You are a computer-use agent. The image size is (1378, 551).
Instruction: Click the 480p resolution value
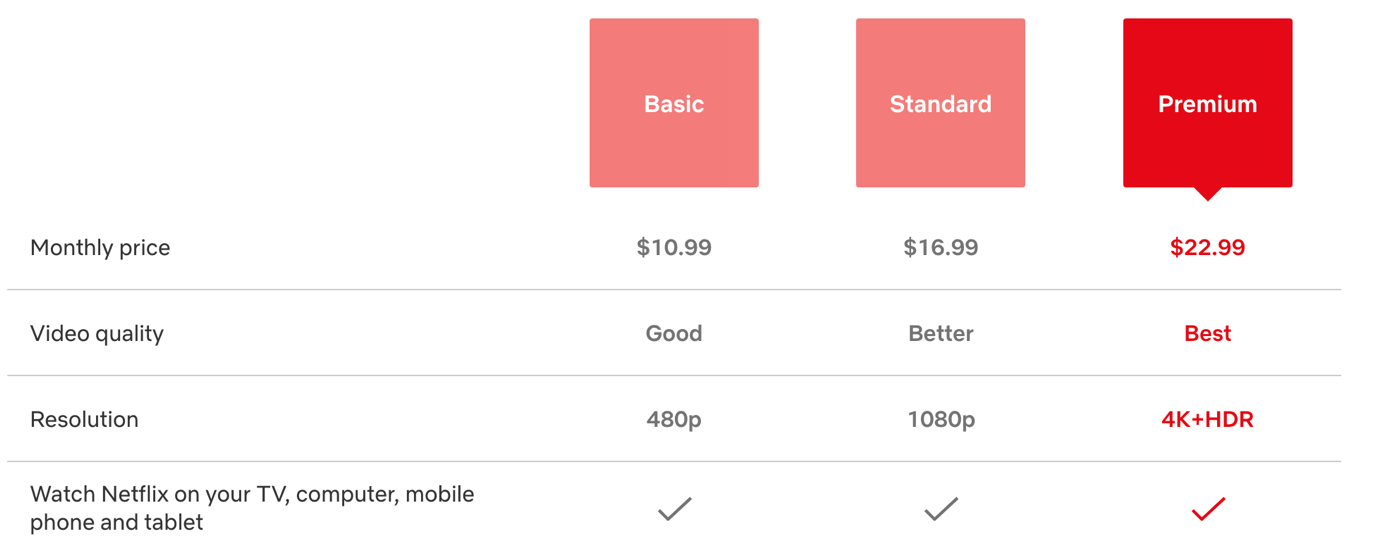click(x=674, y=420)
